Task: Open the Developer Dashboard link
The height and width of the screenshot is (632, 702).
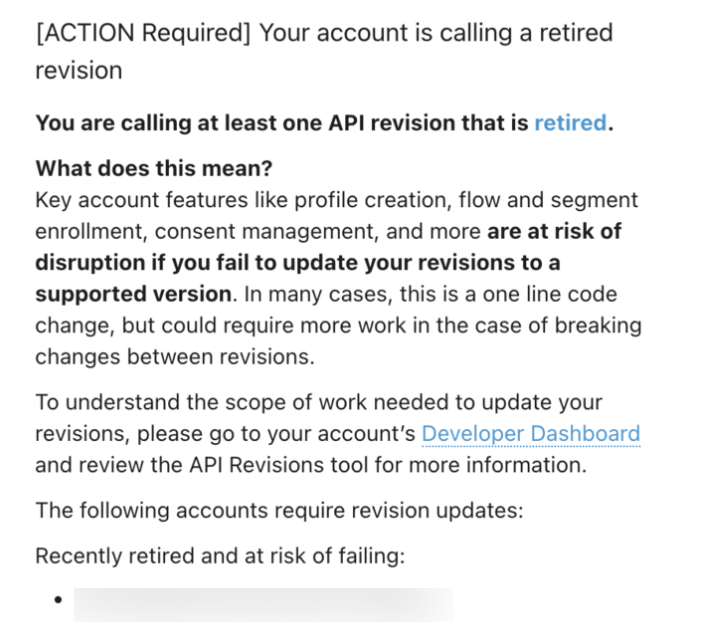Action: tap(530, 434)
